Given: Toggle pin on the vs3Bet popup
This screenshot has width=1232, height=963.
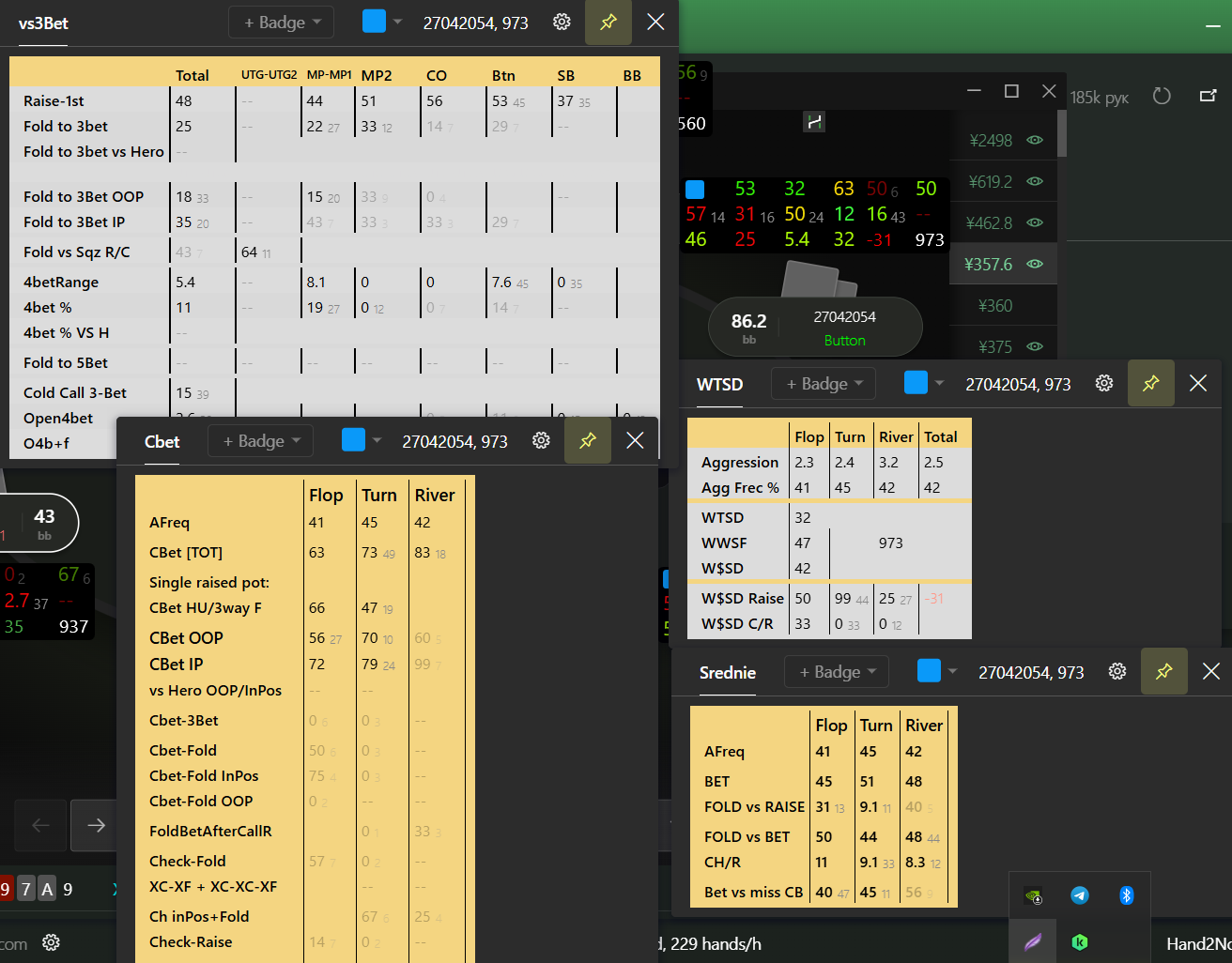Looking at the screenshot, I should [608, 22].
